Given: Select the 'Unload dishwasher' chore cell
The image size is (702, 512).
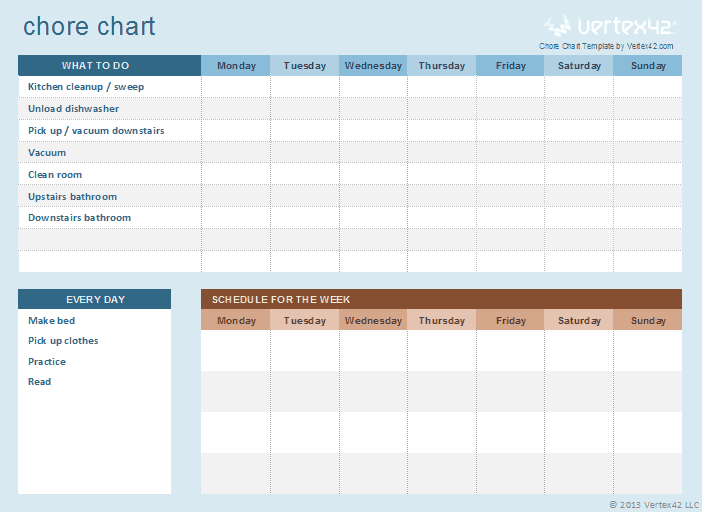Looking at the screenshot, I should (x=110, y=109).
